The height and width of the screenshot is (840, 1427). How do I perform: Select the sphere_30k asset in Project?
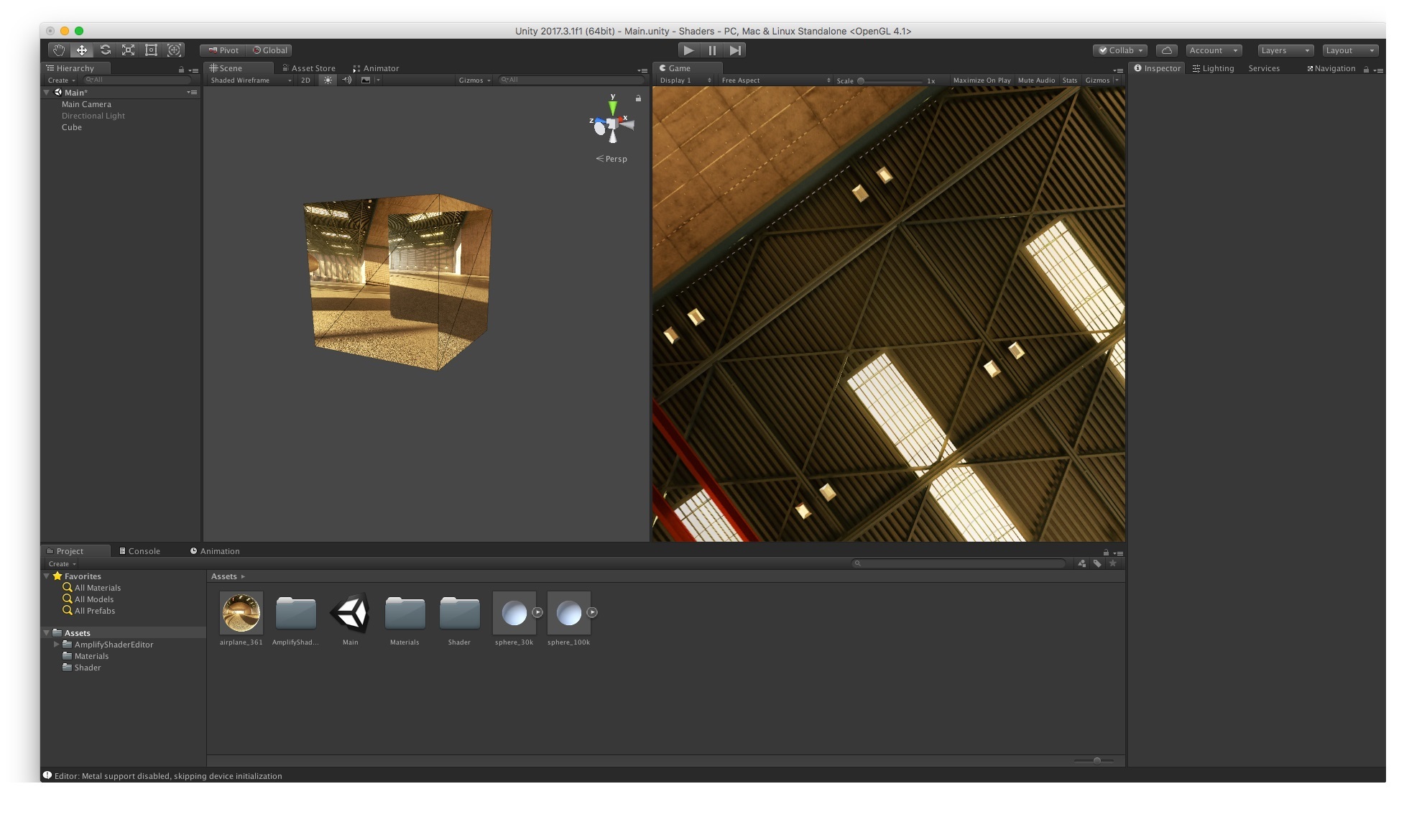pyautogui.click(x=514, y=614)
